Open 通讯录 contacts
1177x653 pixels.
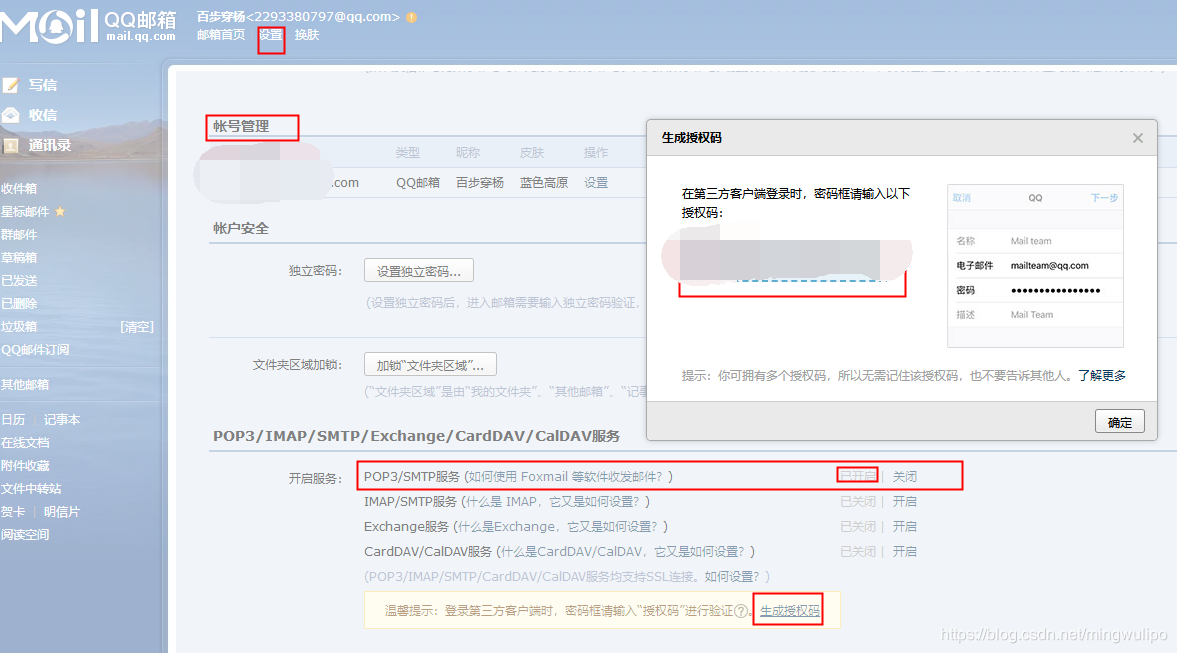[50, 146]
